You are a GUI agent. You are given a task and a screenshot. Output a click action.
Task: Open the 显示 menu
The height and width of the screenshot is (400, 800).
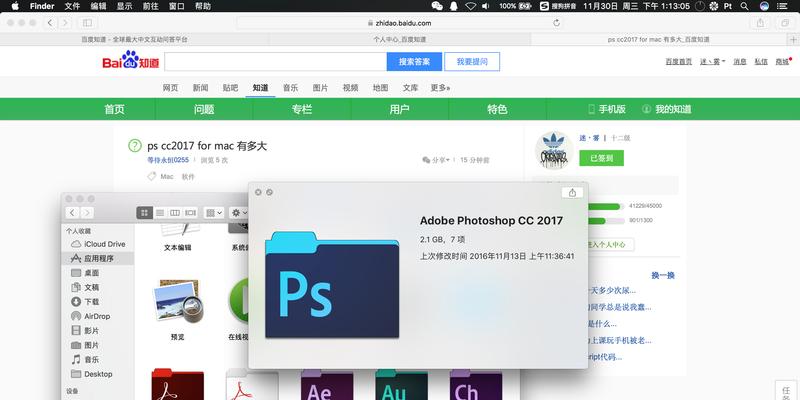tap(124, 6)
